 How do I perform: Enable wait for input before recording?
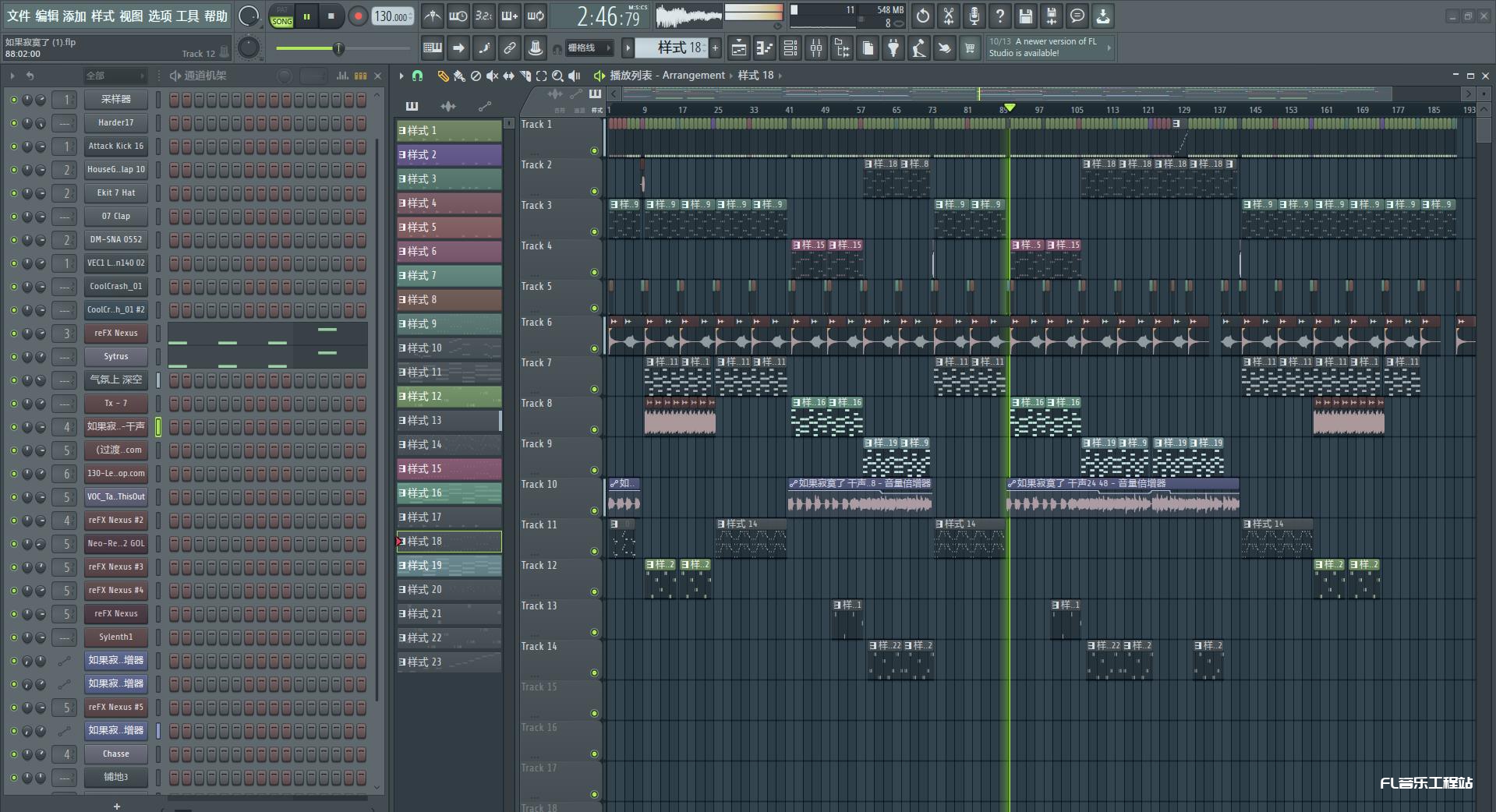(x=458, y=16)
